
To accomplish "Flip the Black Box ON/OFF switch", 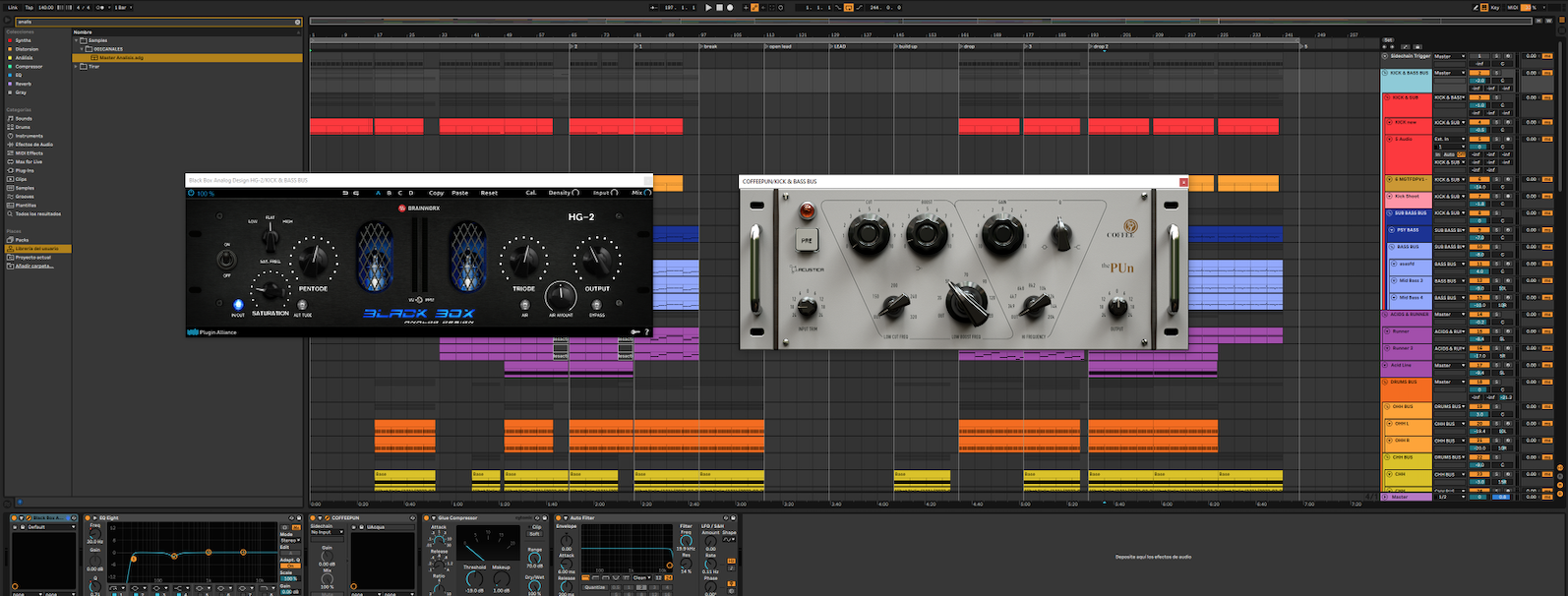I will [227, 260].
